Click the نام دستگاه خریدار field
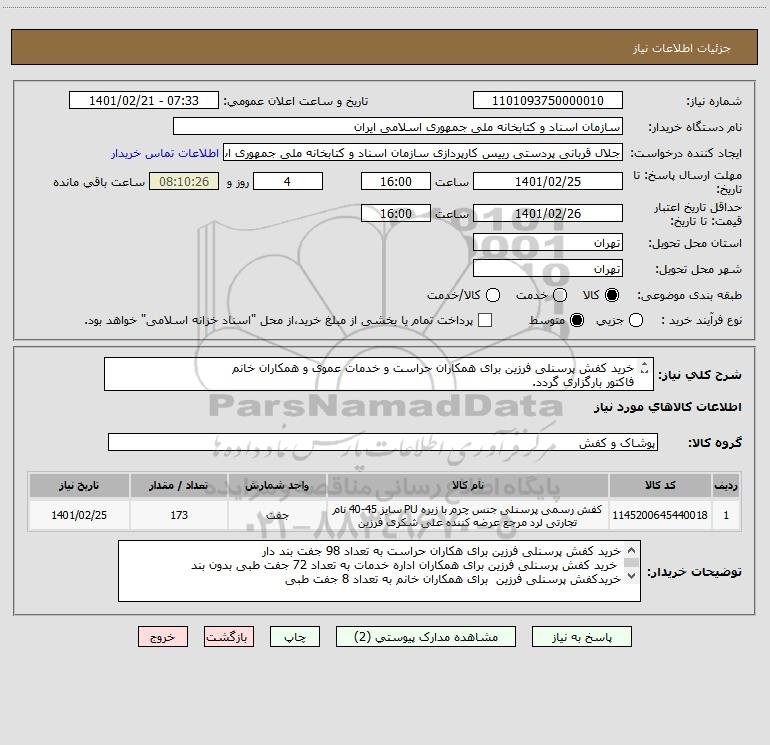 pyautogui.click(x=398, y=127)
